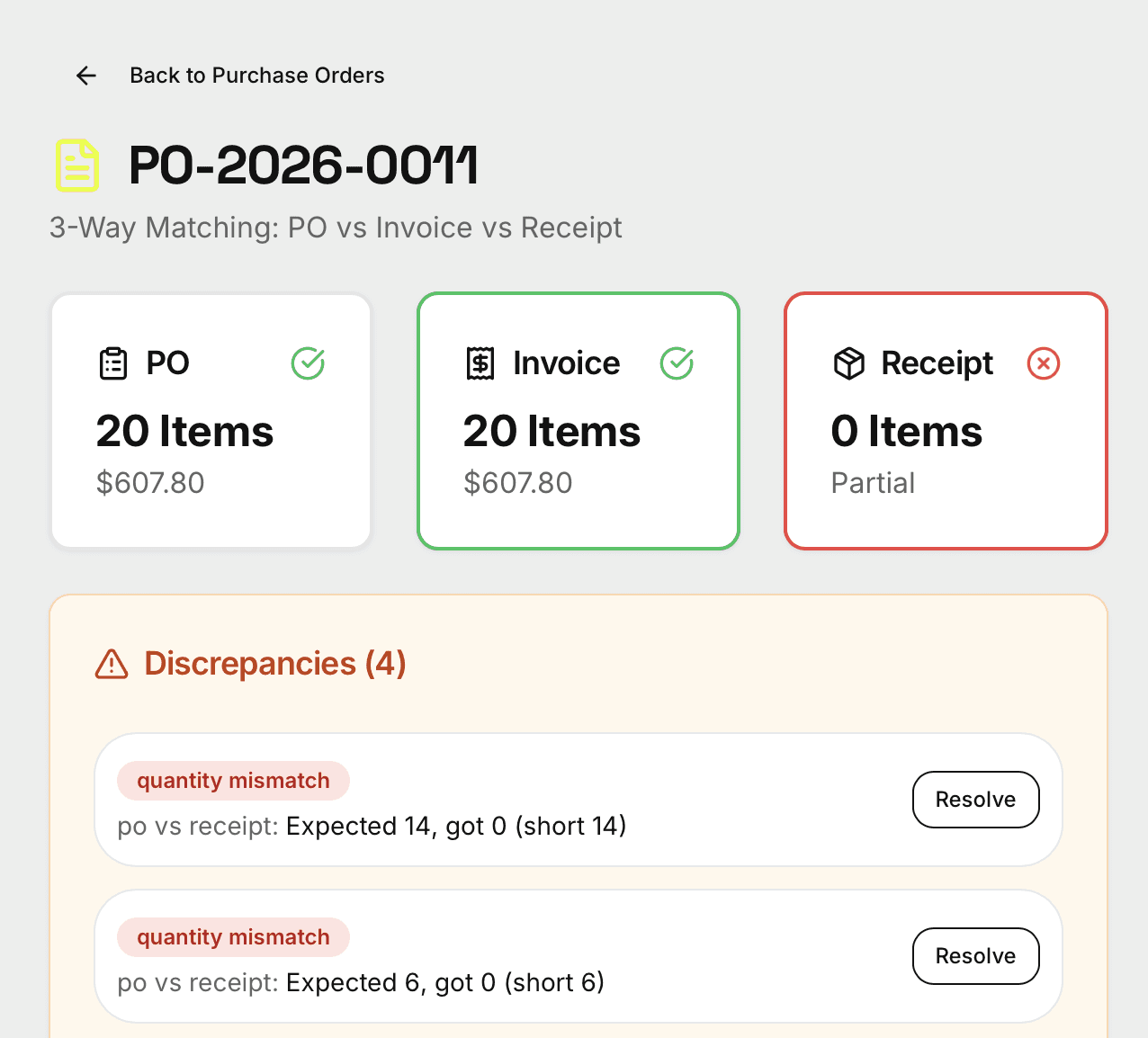The image size is (1148, 1038).
Task: Select the dollar receipt icon on the Invoice card
Action: [x=480, y=363]
